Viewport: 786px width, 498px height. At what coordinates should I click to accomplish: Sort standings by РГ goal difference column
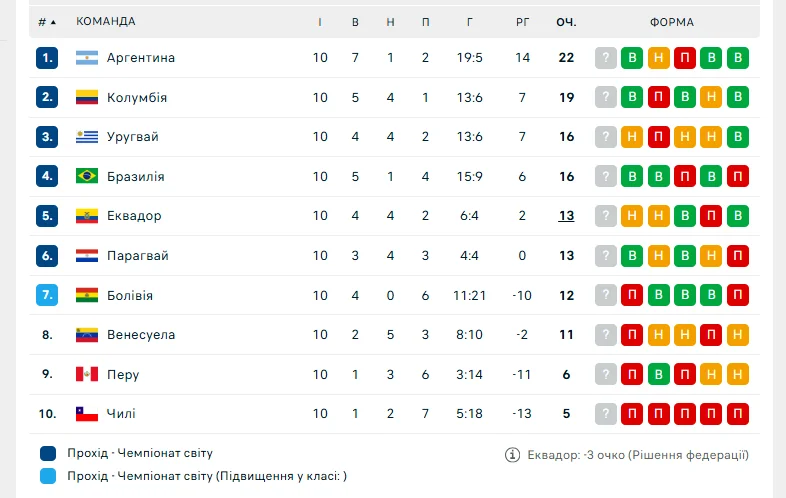[x=522, y=21]
